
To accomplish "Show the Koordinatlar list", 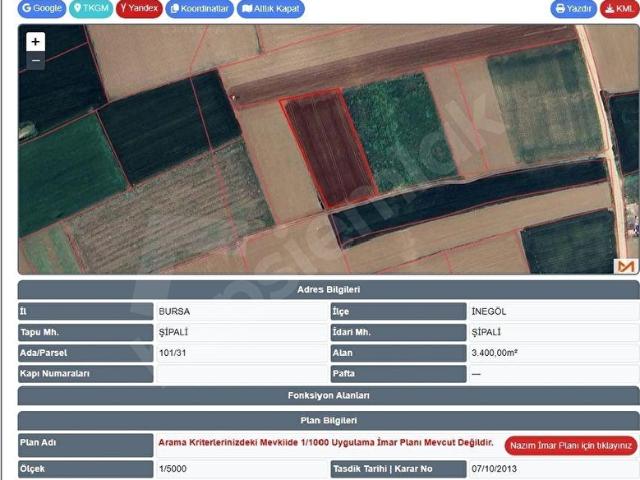I will (200, 8).
